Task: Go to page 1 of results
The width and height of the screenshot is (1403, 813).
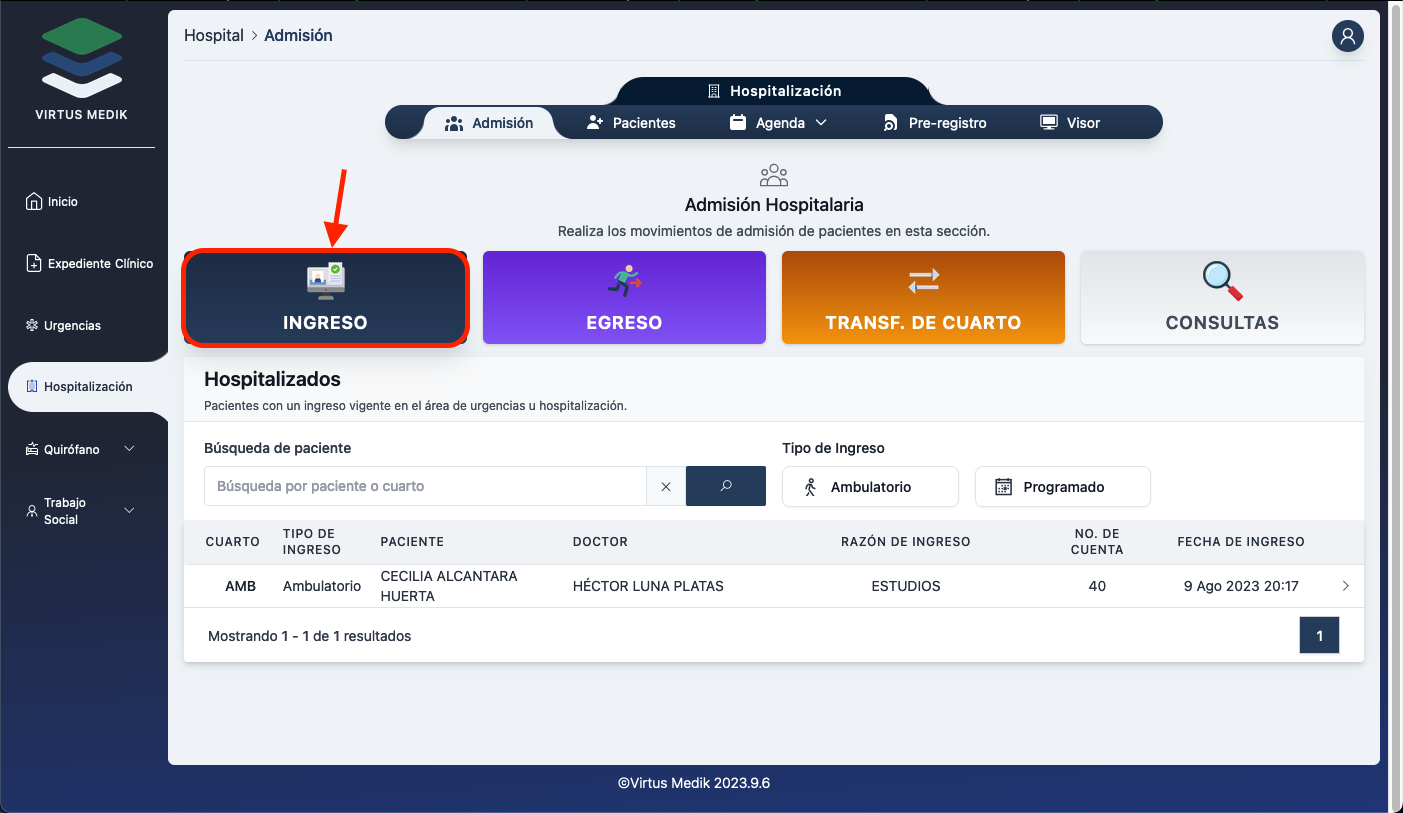Action: point(1319,636)
